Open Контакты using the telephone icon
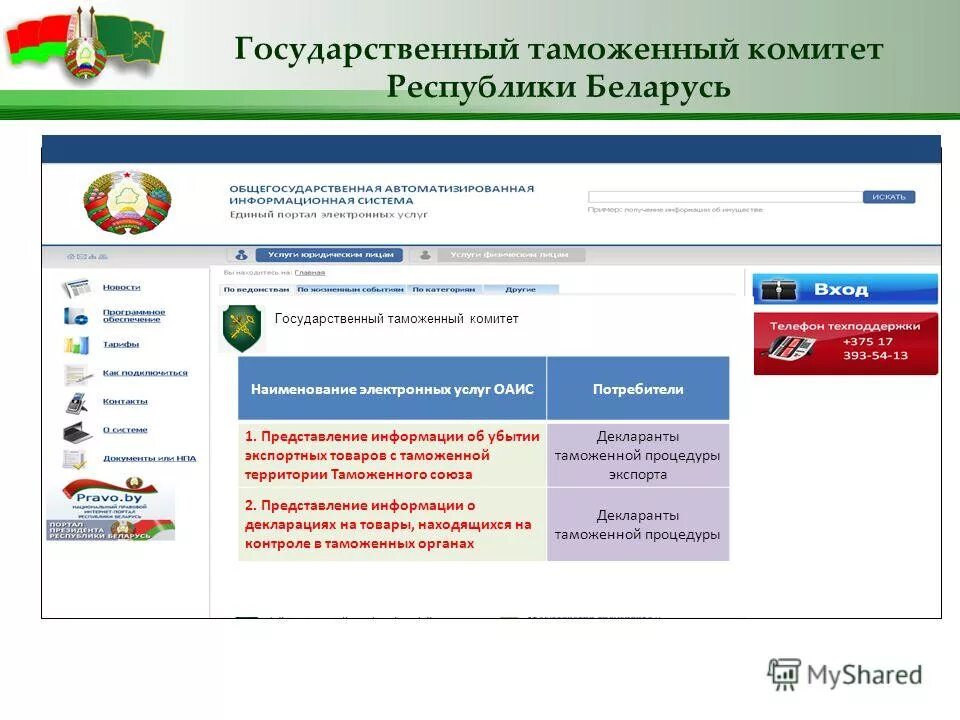Screen dimensions: 960x720 76,403
